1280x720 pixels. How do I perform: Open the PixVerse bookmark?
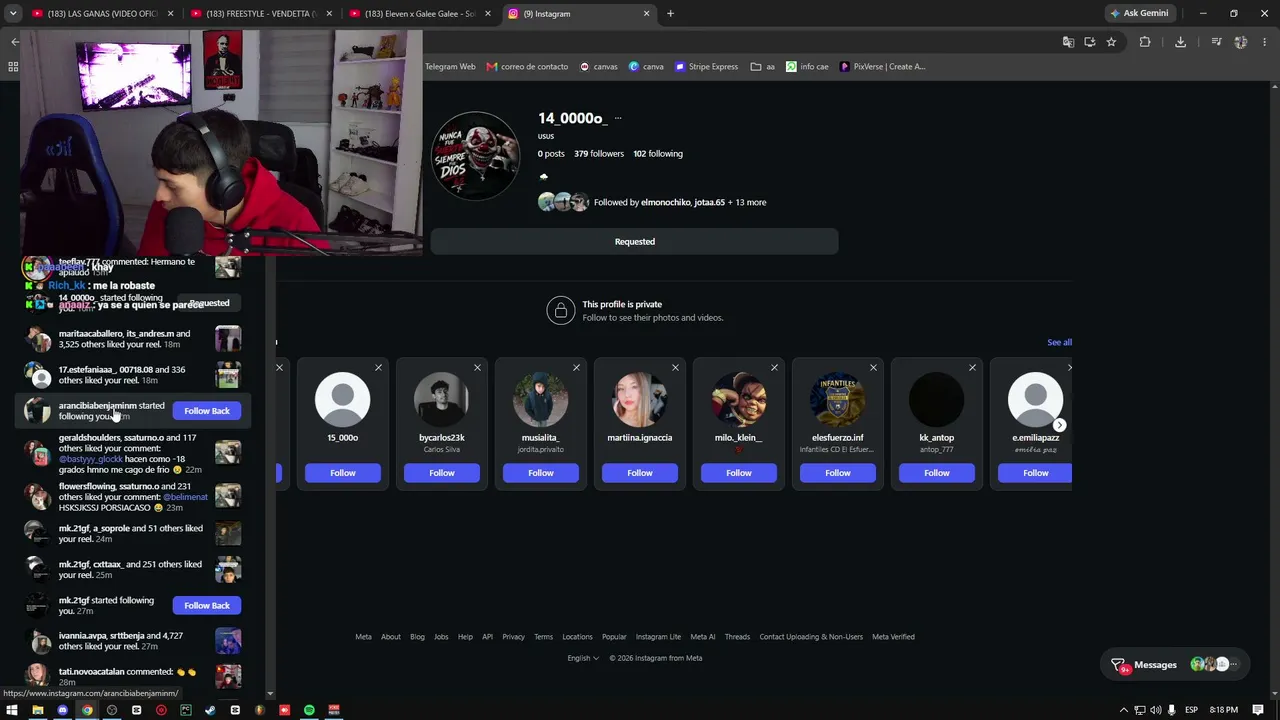tap(882, 67)
